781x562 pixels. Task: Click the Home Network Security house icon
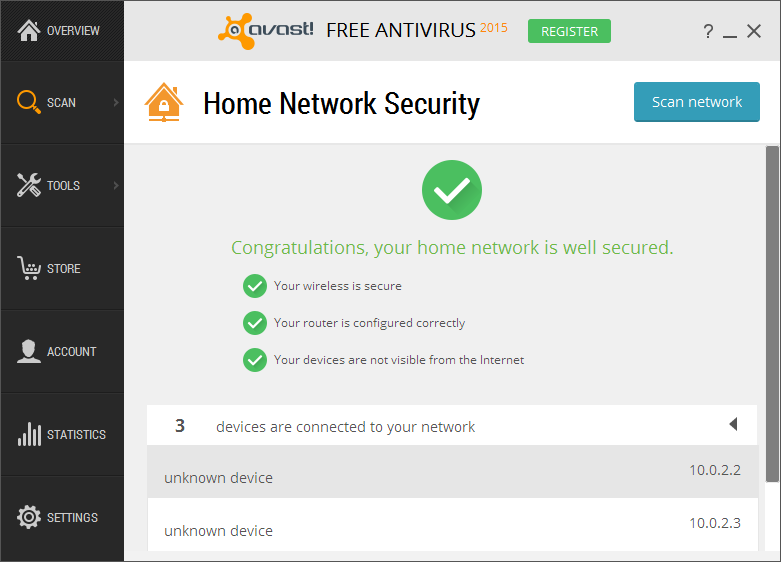click(x=163, y=102)
